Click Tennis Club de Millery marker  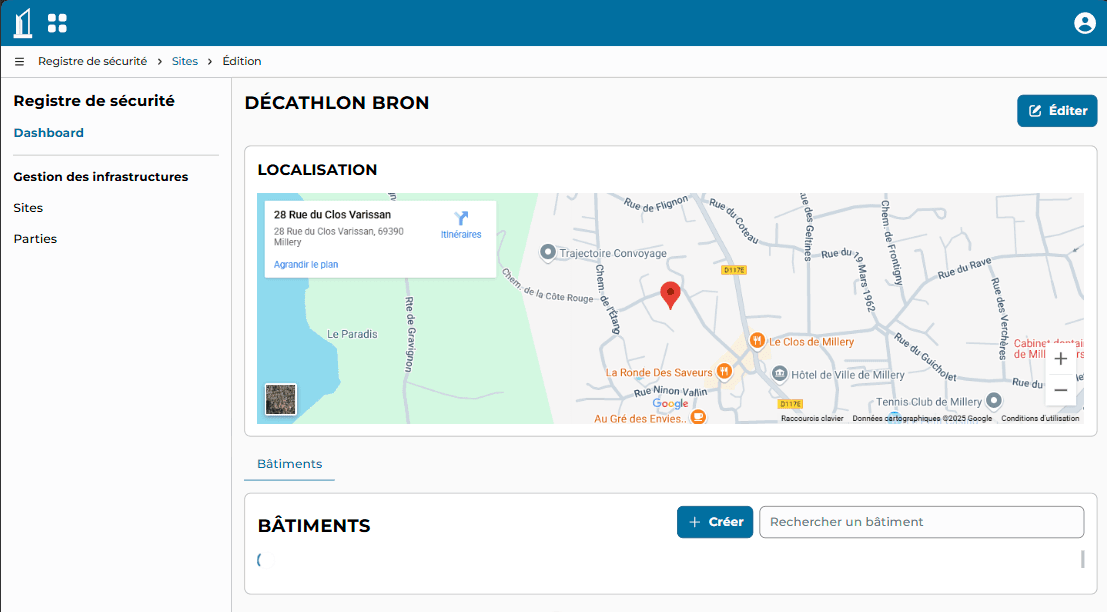click(x=993, y=401)
